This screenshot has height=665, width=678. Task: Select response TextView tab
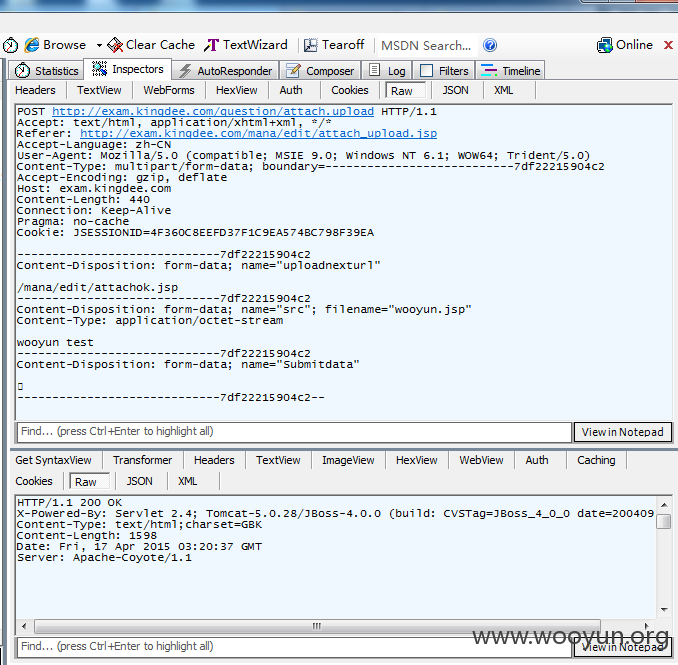coord(278,460)
